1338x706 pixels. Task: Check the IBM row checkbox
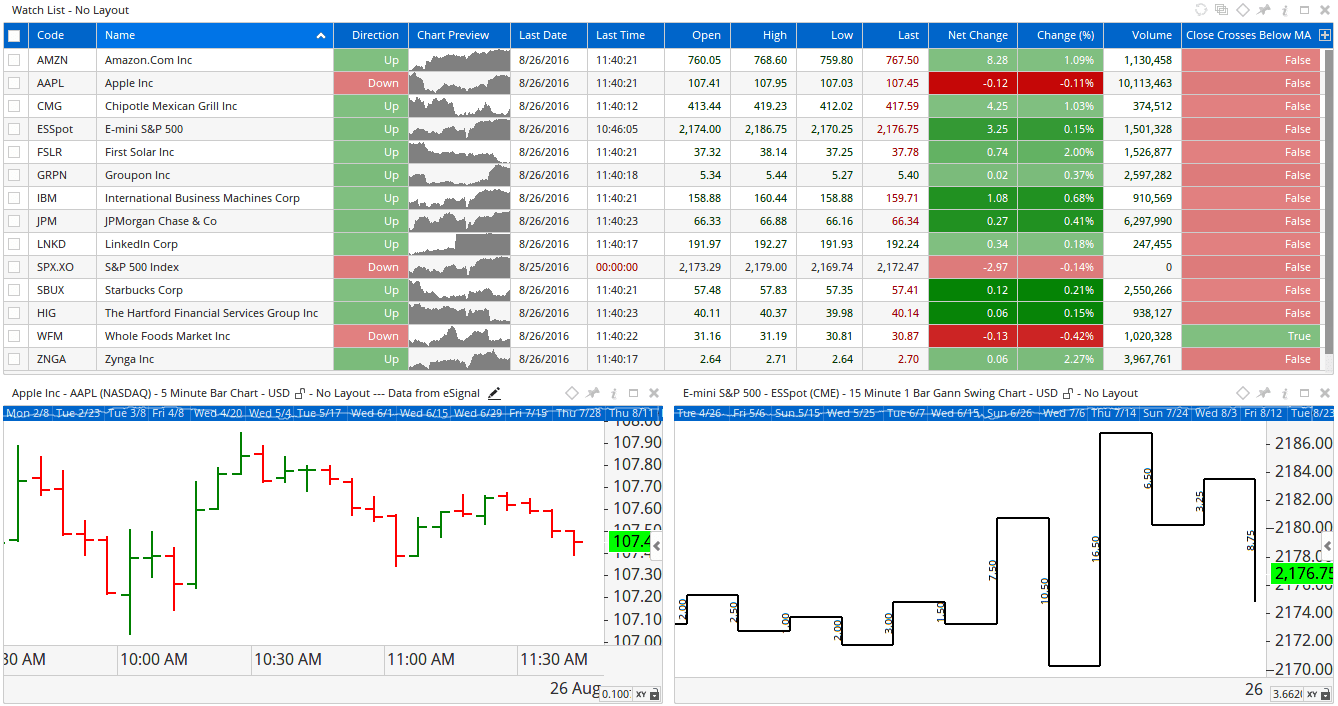point(14,198)
